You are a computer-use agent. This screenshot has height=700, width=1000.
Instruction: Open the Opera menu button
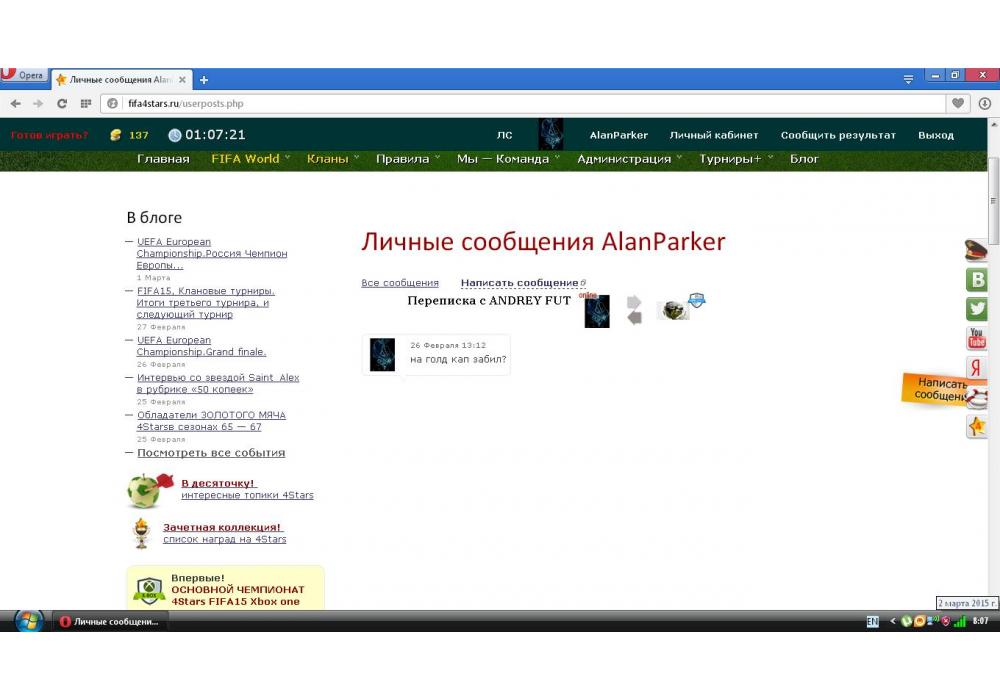tap(24, 75)
